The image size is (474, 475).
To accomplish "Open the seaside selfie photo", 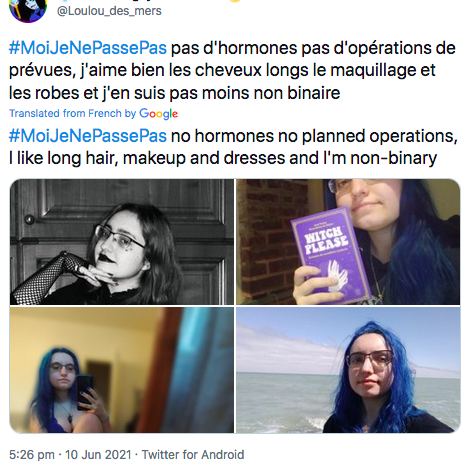I will coord(348,370).
